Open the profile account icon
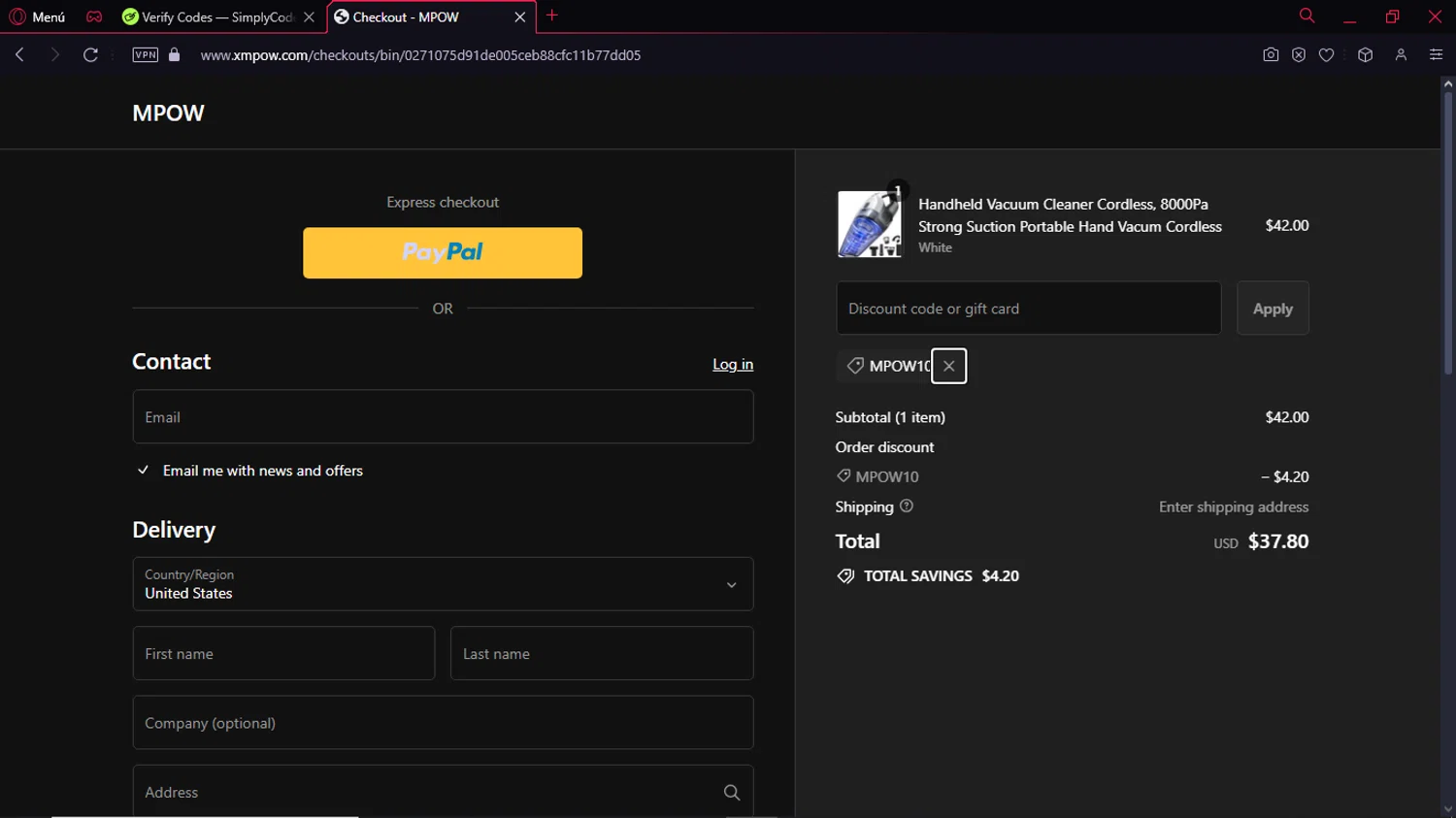The width and height of the screenshot is (1456, 818). [x=1401, y=55]
